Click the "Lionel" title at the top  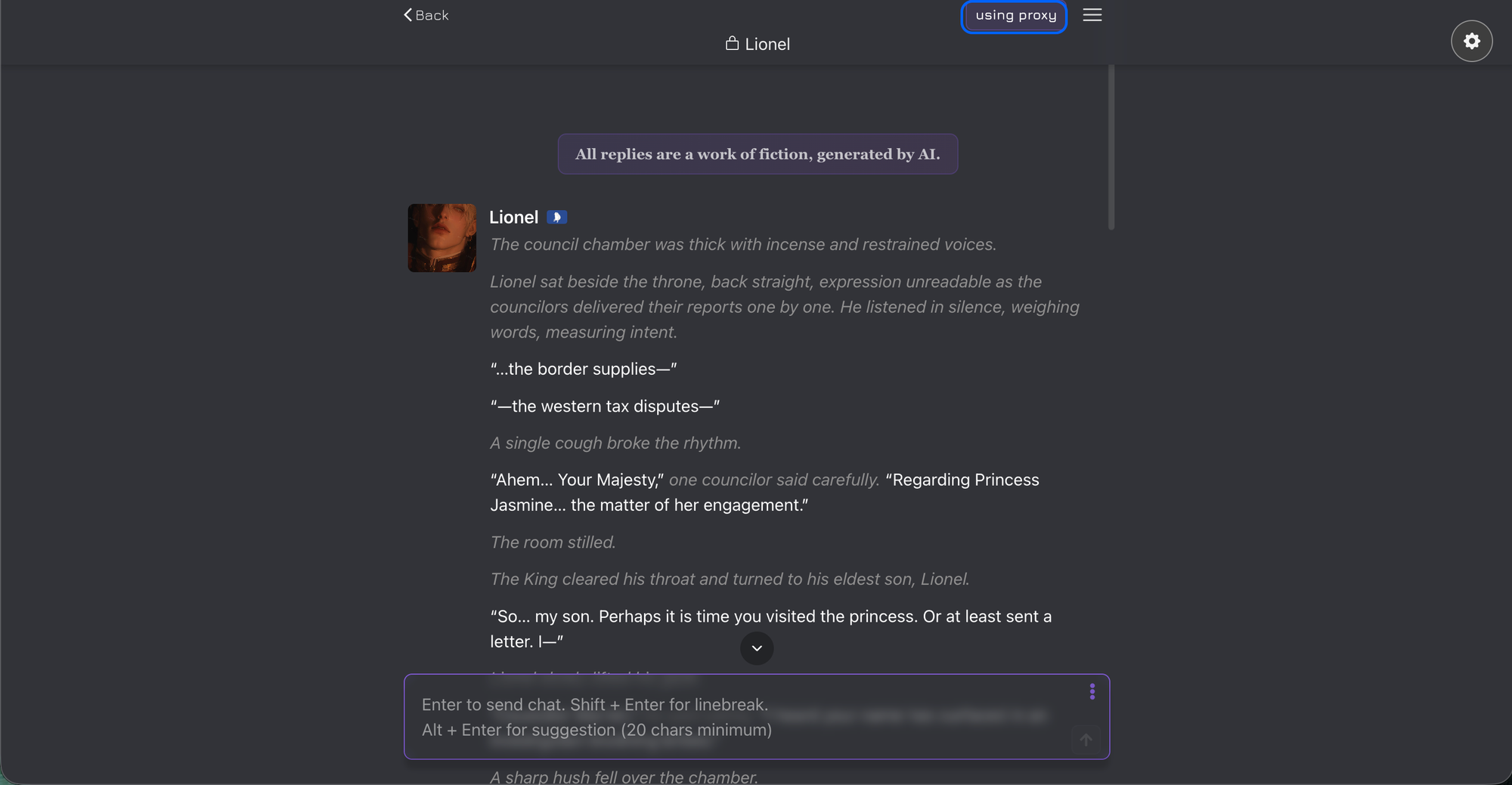pos(767,44)
